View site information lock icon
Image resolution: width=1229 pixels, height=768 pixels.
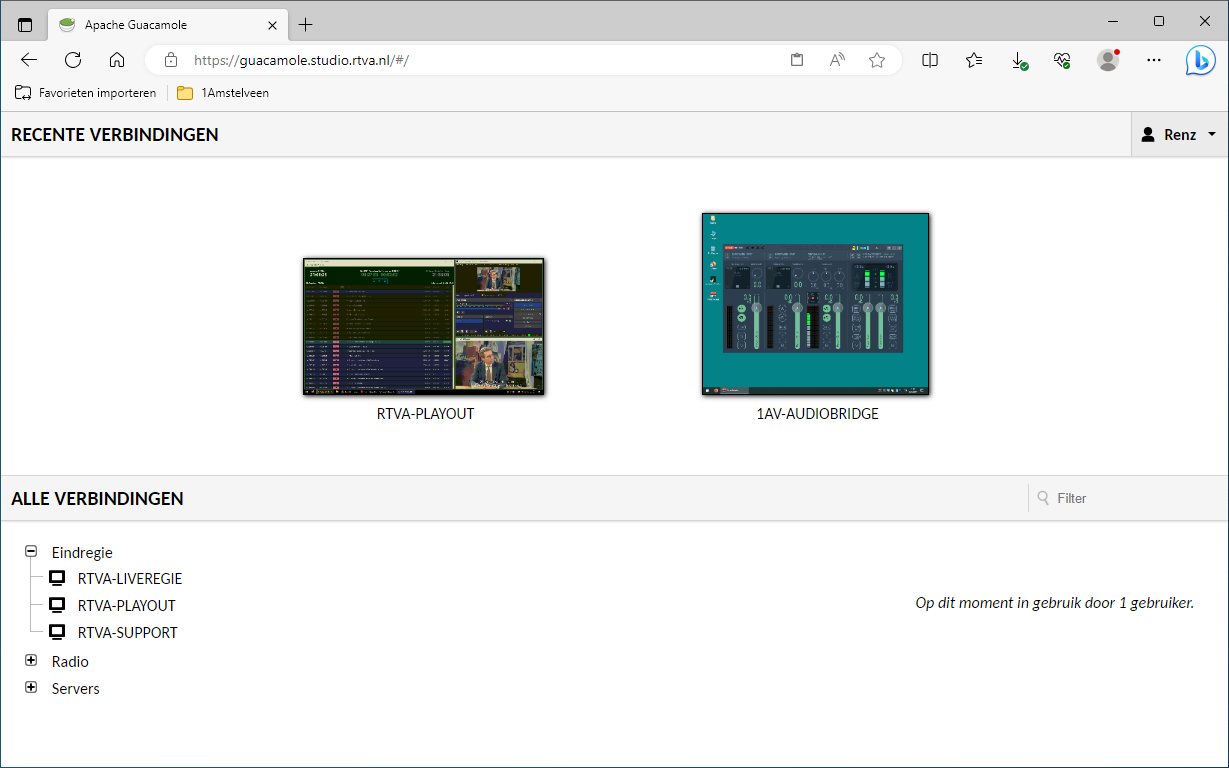click(x=171, y=60)
